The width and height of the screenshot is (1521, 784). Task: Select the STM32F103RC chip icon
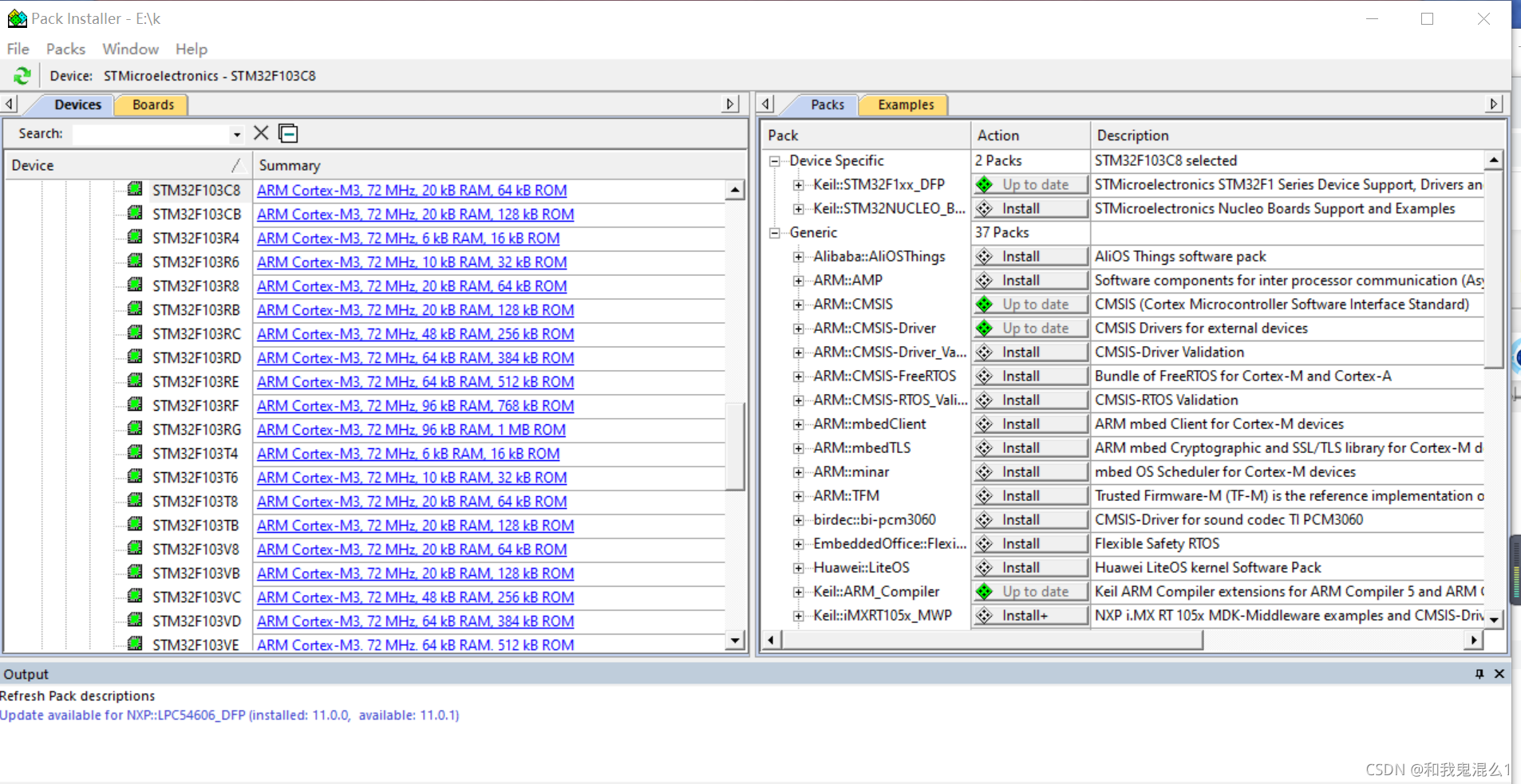(x=135, y=333)
